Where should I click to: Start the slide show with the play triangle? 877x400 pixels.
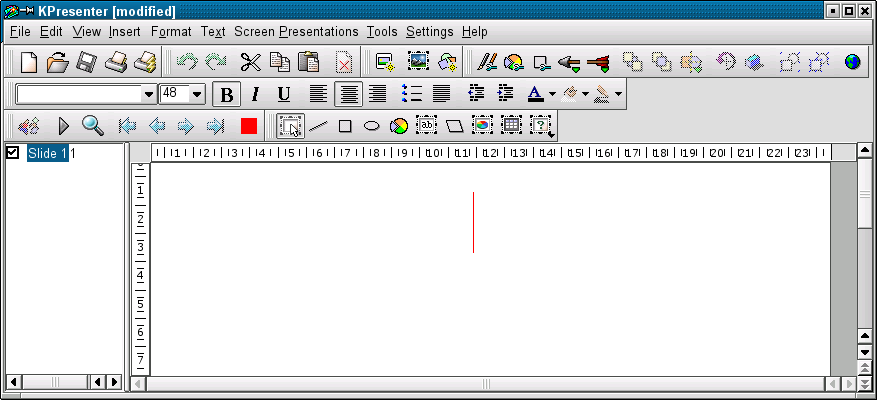63,126
